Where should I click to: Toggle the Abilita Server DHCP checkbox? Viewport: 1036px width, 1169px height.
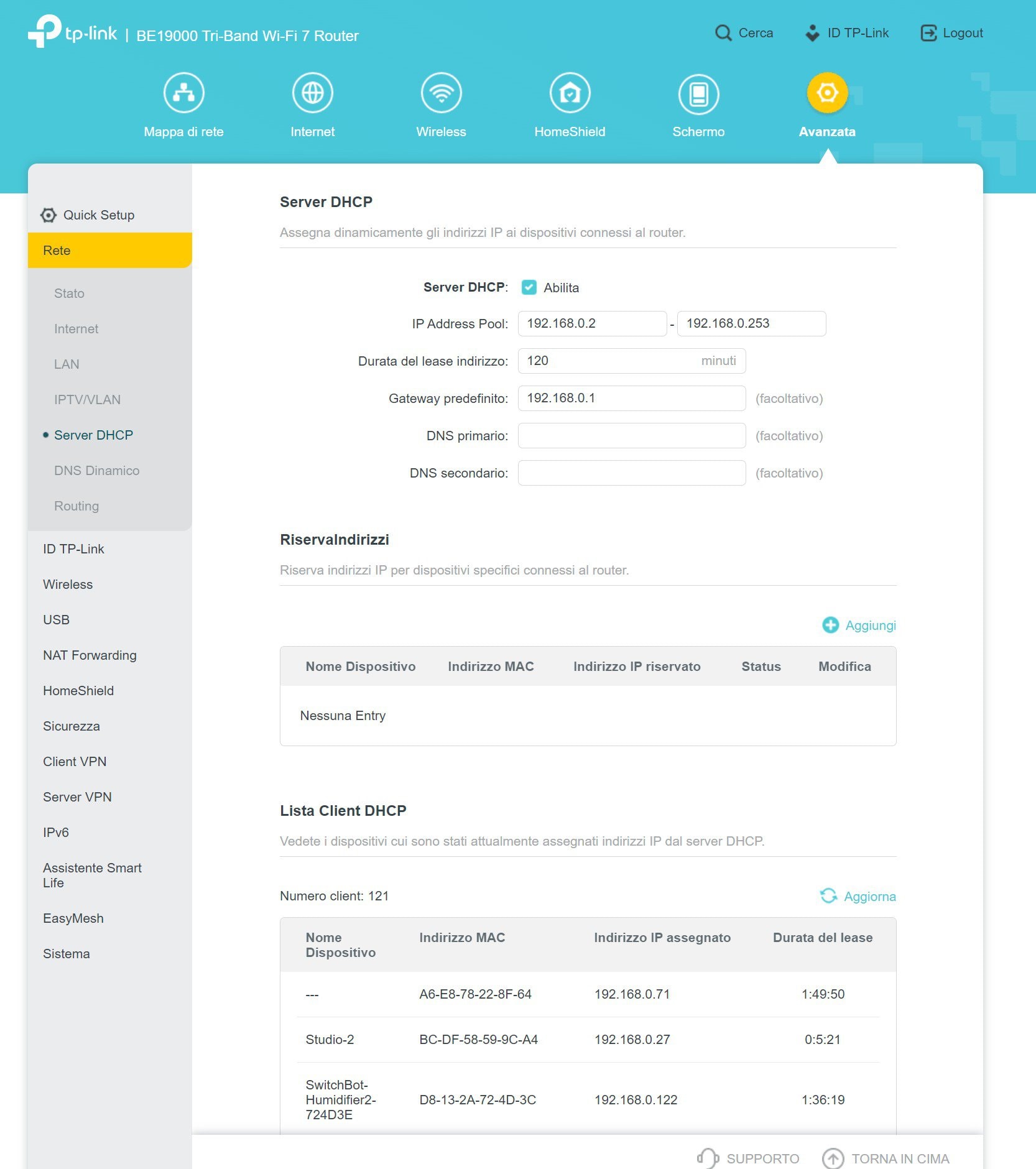(x=529, y=287)
